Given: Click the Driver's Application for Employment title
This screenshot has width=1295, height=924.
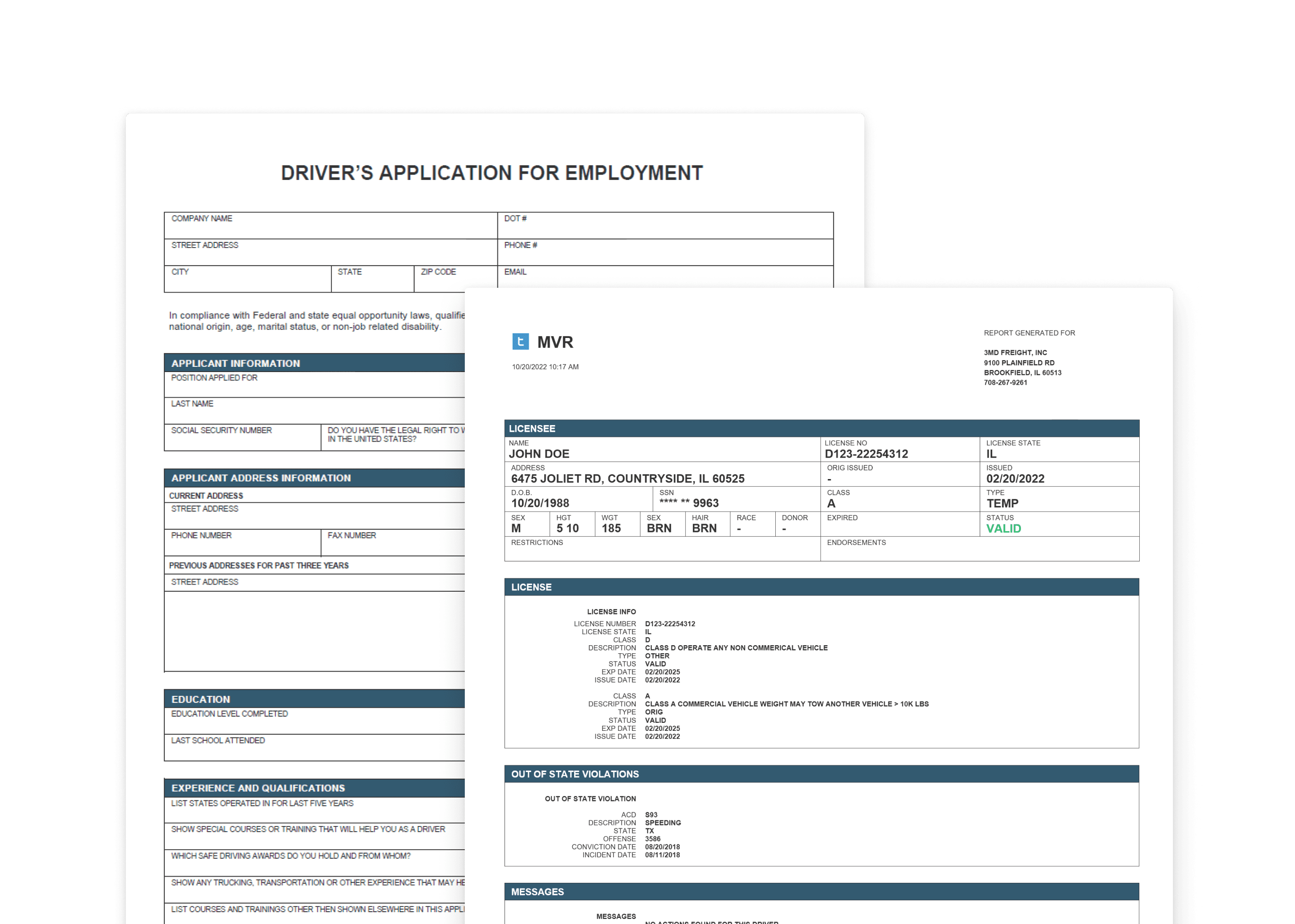Looking at the screenshot, I should (492, 173).
